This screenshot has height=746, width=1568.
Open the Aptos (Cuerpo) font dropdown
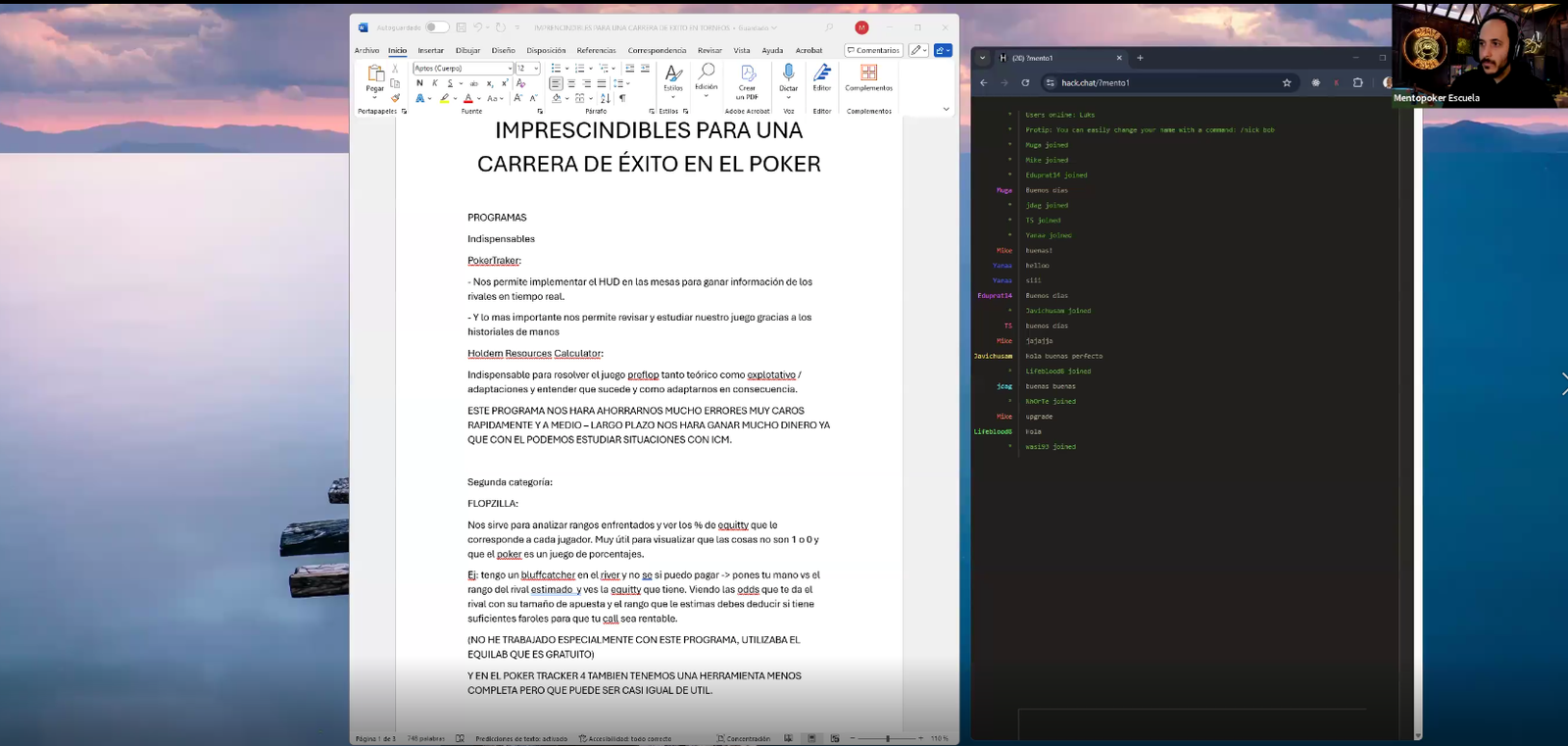click(510, 69)
